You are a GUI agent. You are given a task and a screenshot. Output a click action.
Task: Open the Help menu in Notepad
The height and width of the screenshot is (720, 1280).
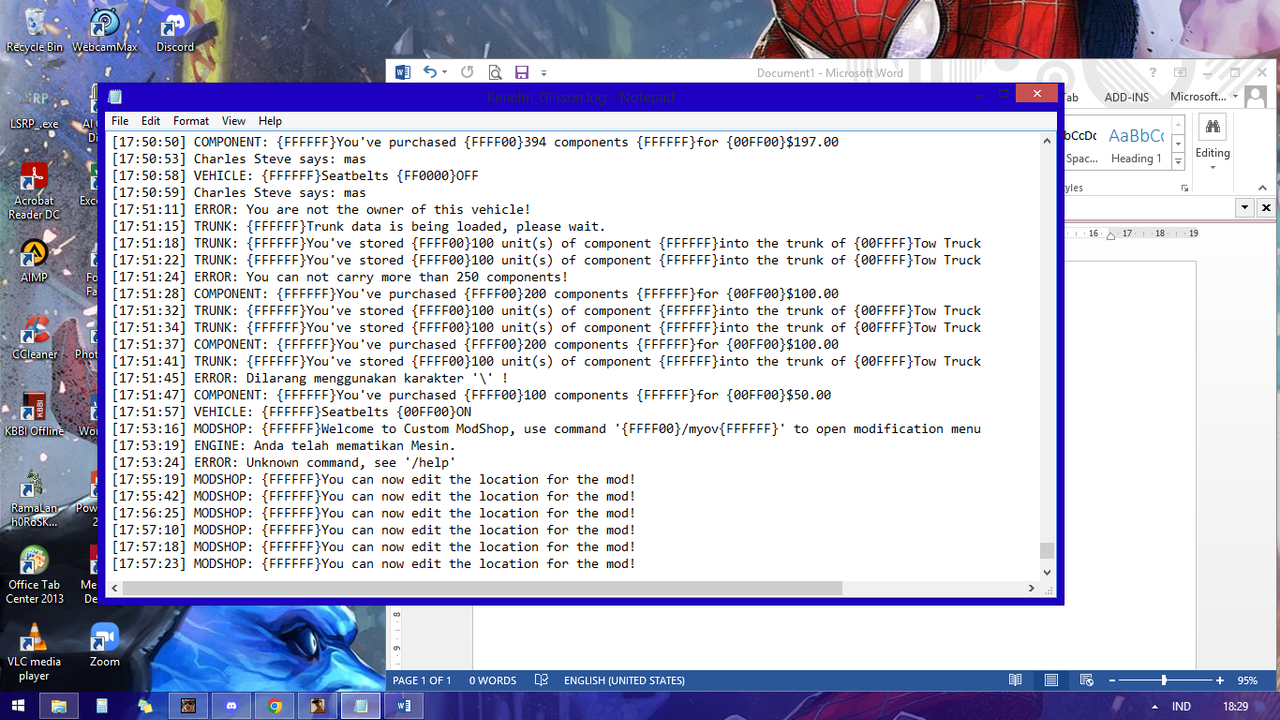pos(270,121)
